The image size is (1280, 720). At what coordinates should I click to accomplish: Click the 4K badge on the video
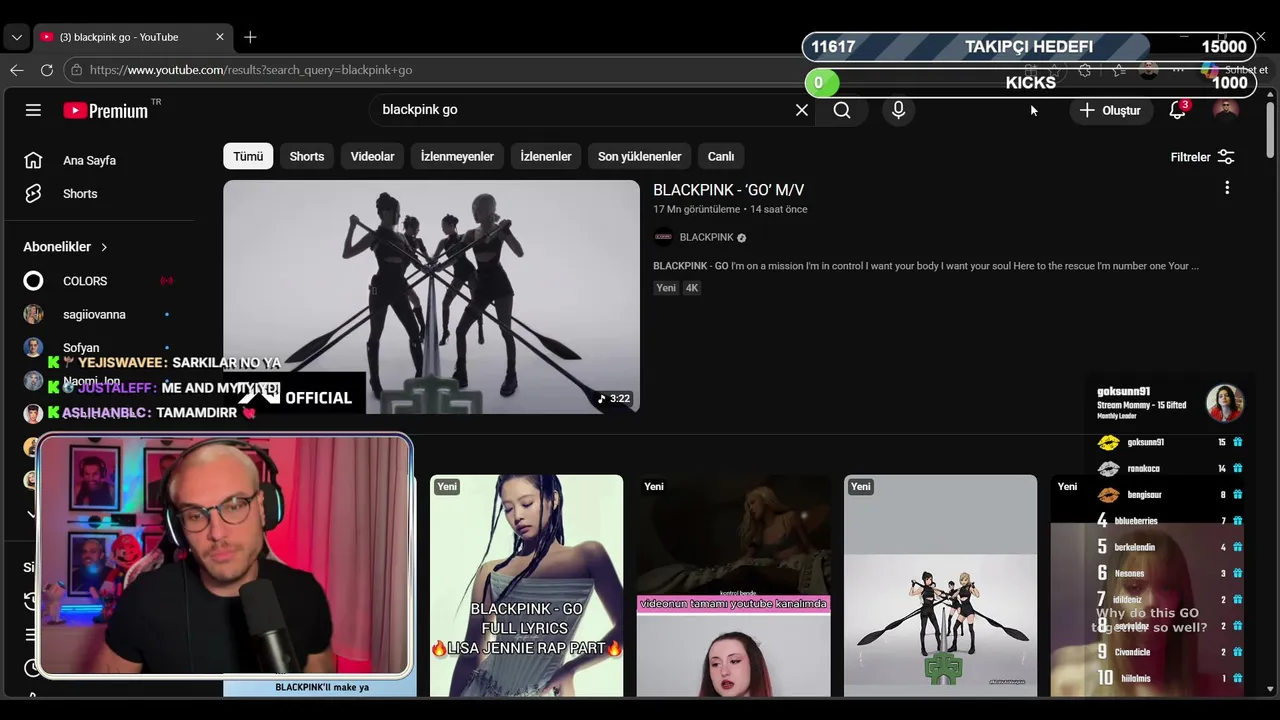tap(691, 288)
